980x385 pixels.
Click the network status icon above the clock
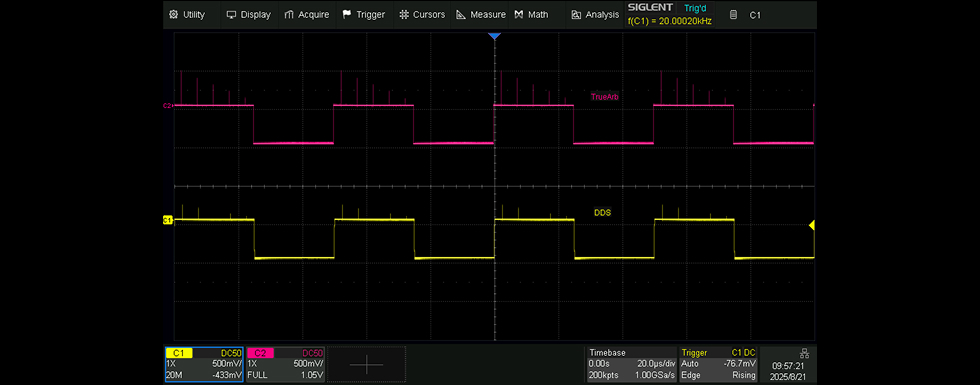[804, 352]
